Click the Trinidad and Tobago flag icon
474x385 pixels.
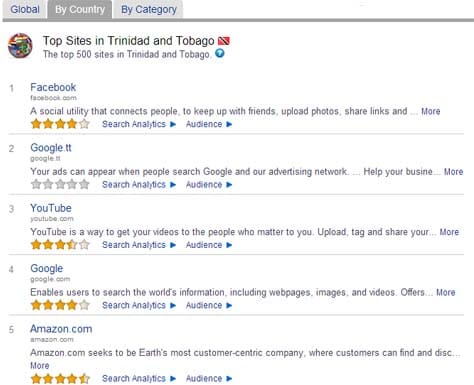click(224, 41)
